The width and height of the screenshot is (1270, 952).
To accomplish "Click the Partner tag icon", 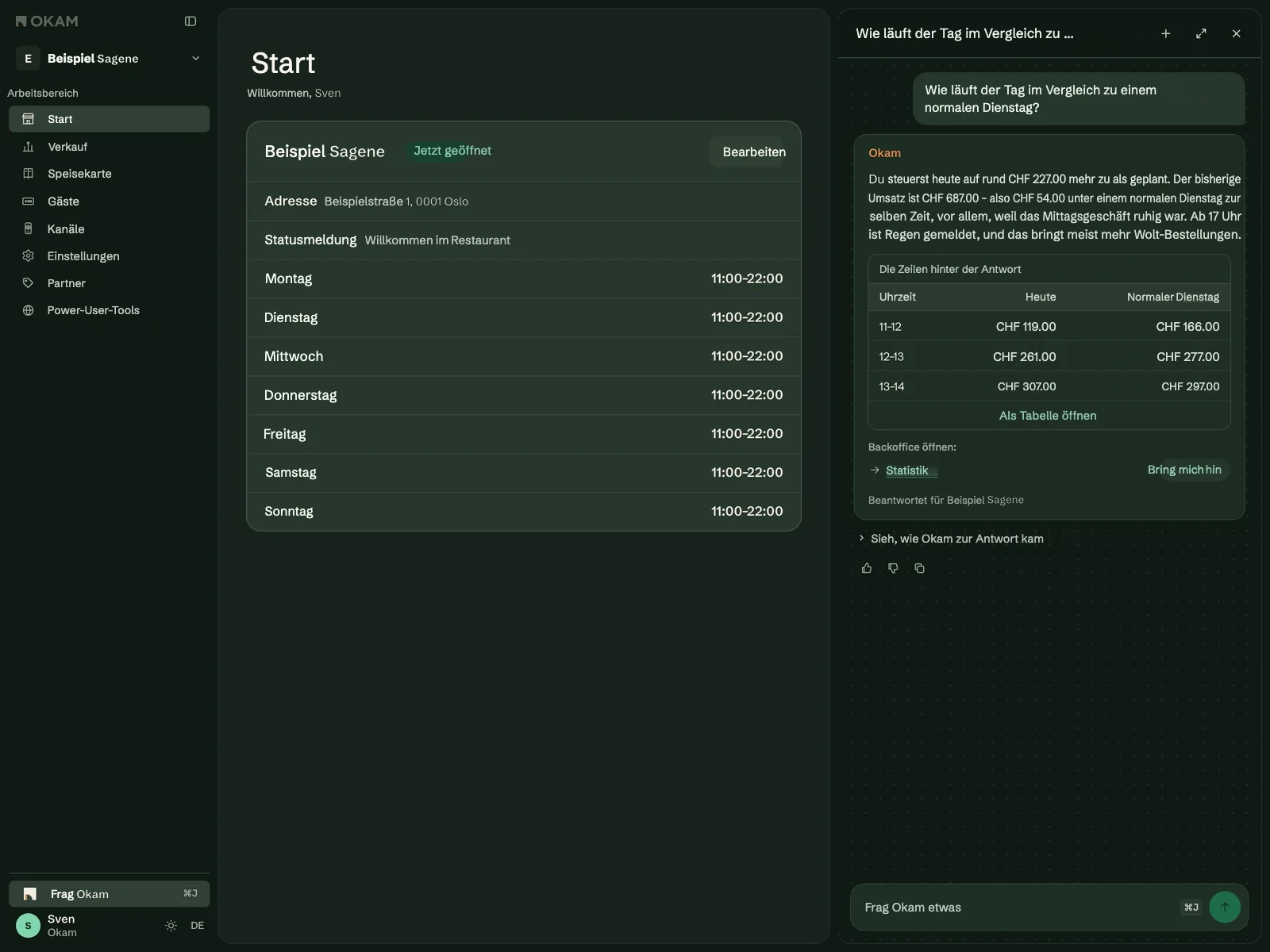I will pos(29,283).
